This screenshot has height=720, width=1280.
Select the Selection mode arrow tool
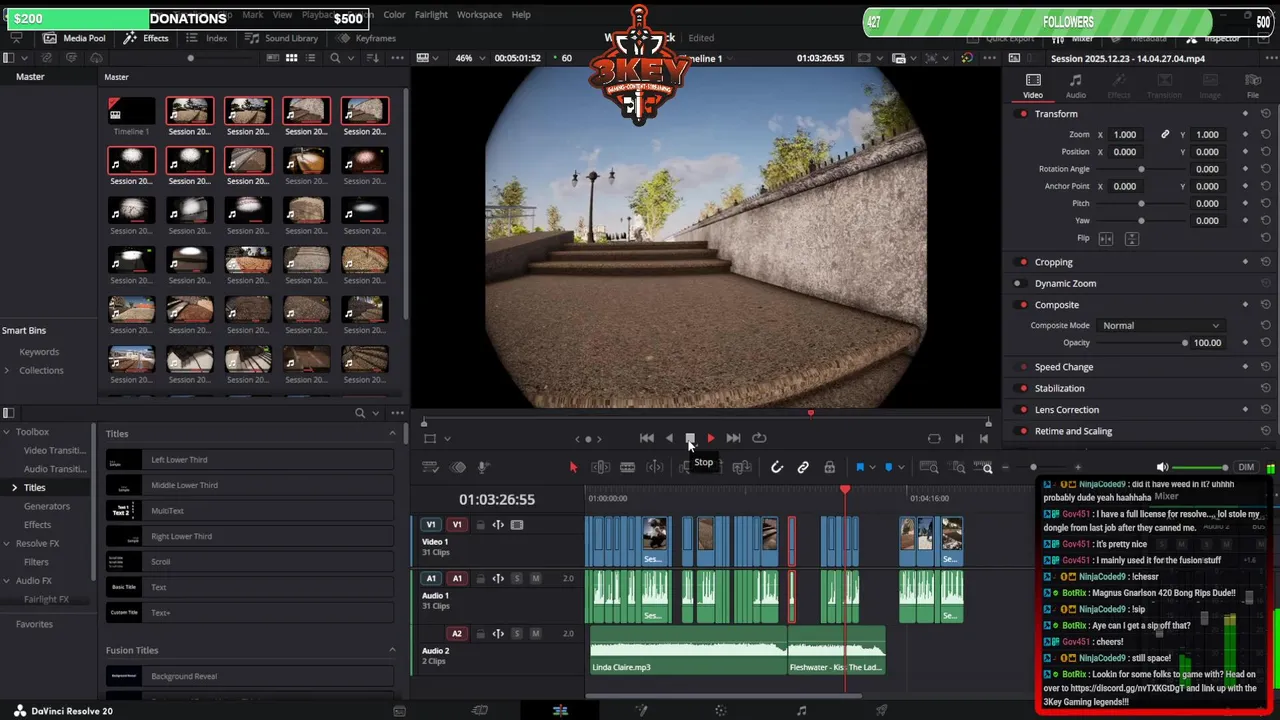pos(573,467)
